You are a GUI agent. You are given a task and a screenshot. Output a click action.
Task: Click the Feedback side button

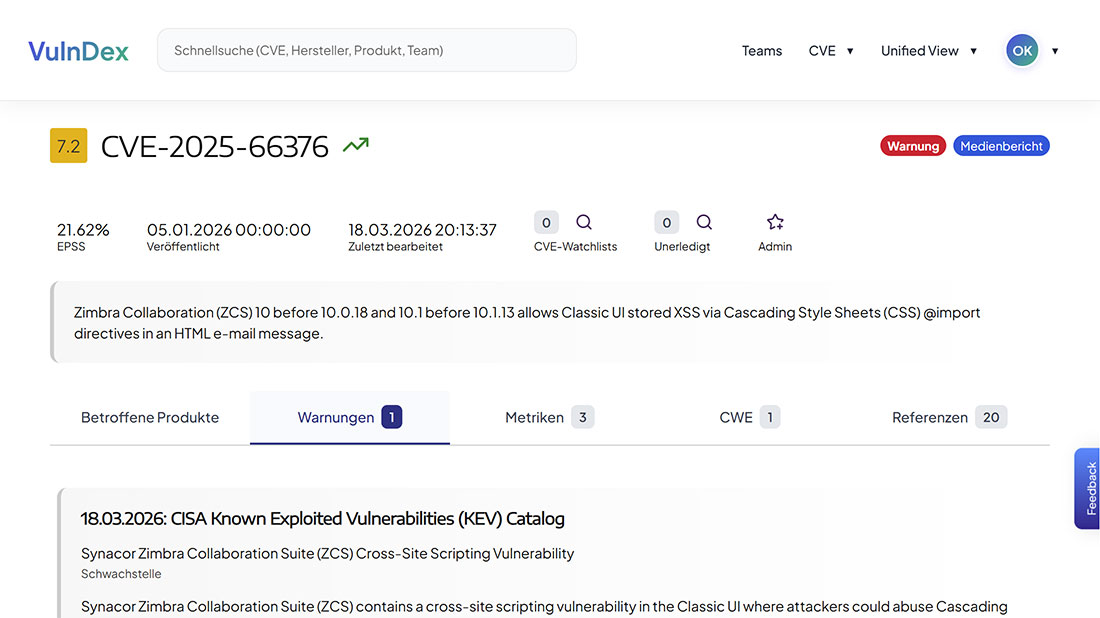point(1088,488)
